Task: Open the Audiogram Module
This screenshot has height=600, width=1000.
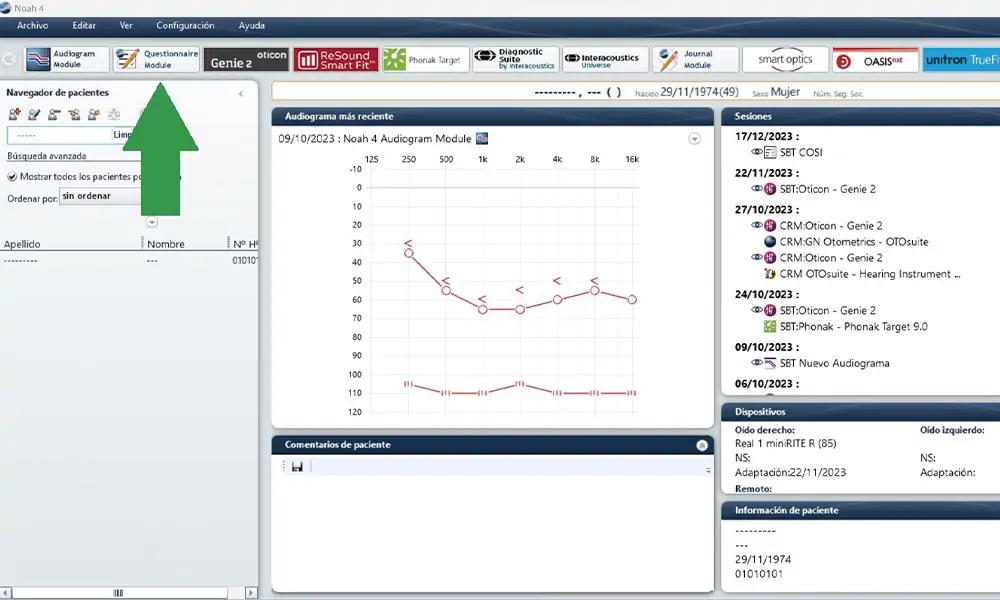Action: (x=66, y=59)
